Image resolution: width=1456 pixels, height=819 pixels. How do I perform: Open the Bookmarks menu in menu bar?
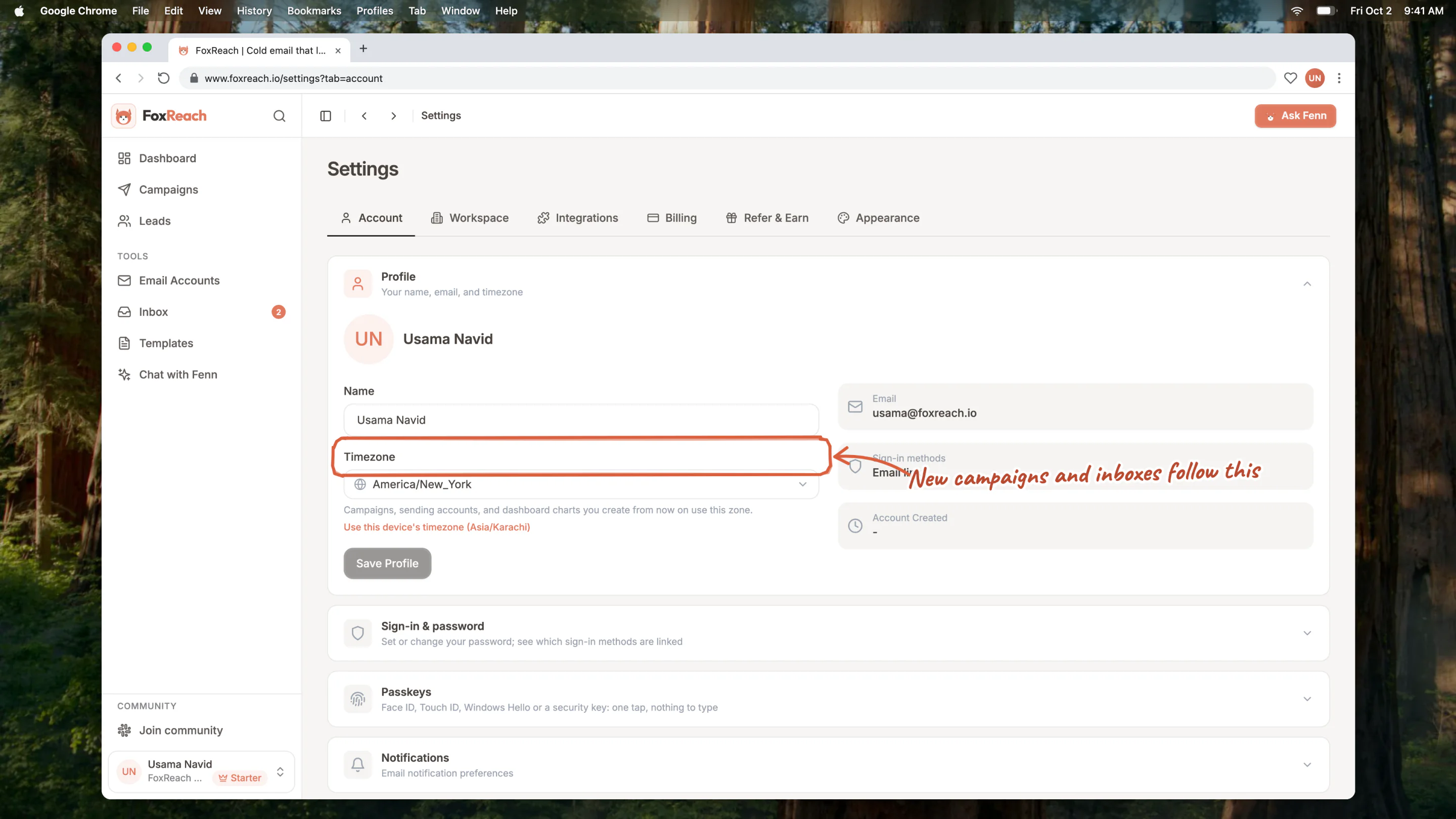tap(313, 11)
